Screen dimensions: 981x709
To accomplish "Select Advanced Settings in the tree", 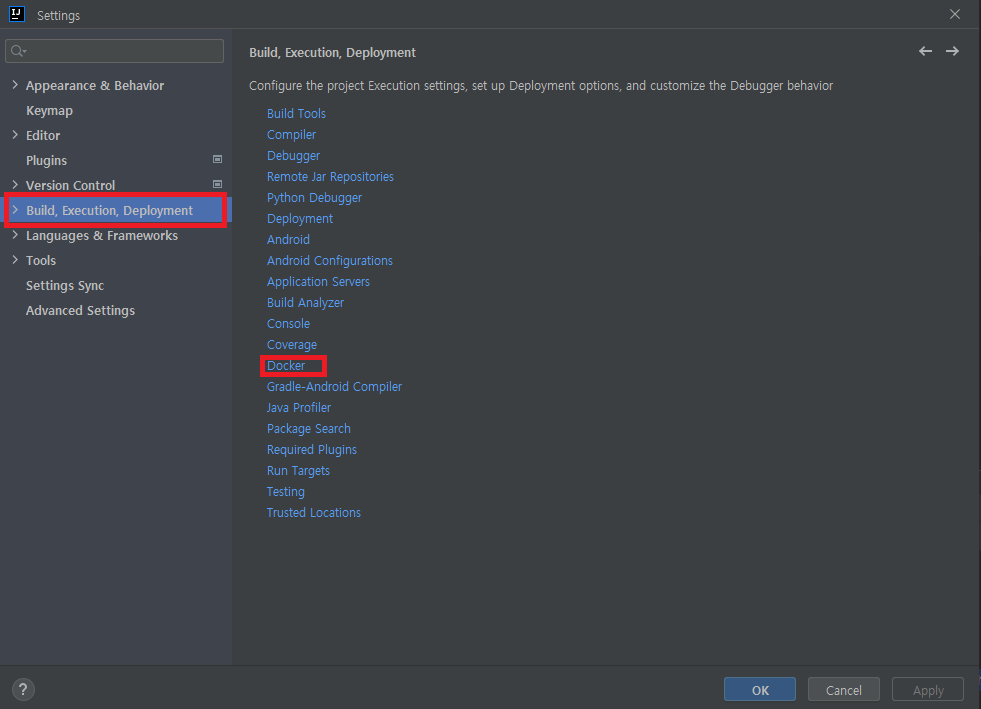I will (80, 311).
